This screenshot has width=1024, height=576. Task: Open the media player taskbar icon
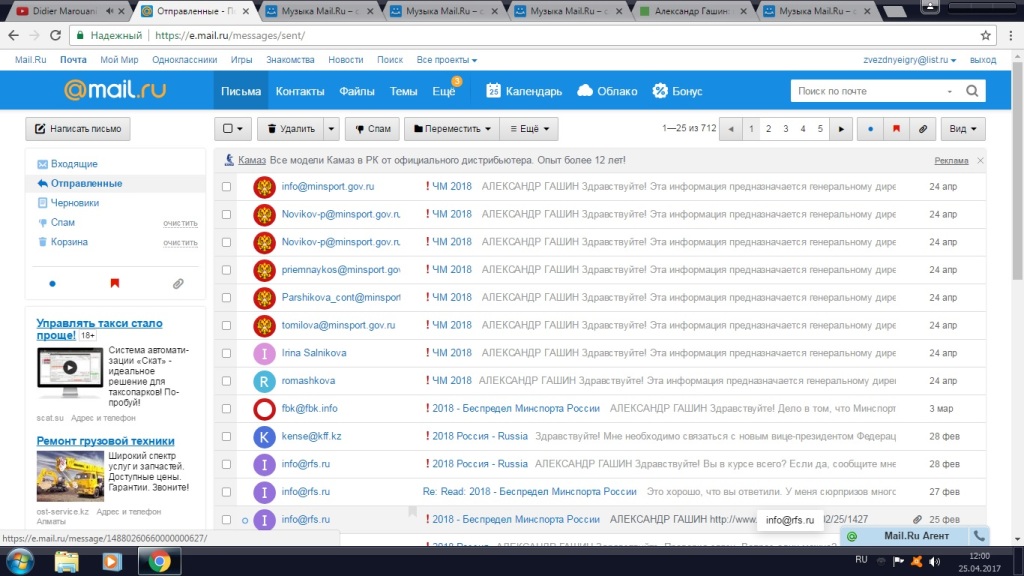click(112, 562)
